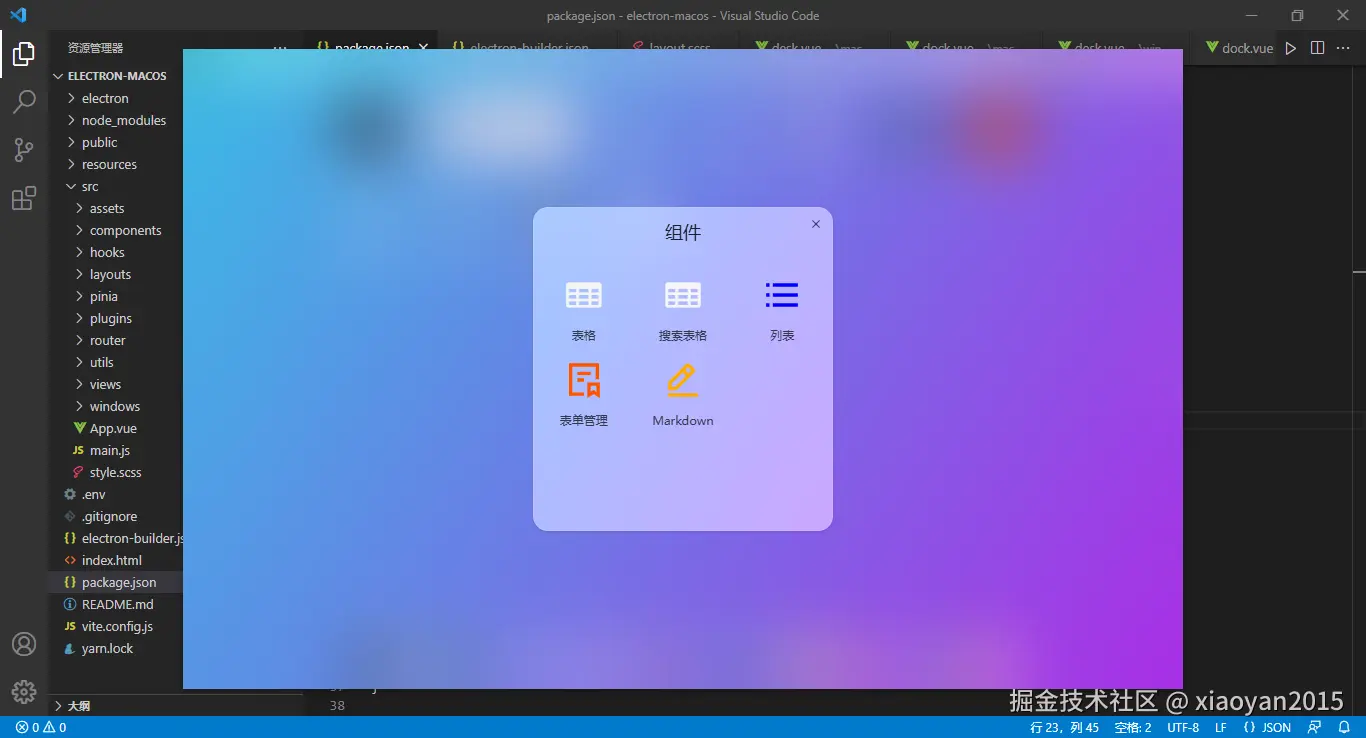Change file encoding UTF-8
The height and width of the screenshot is (738, 1366).
coord(1183,727)
